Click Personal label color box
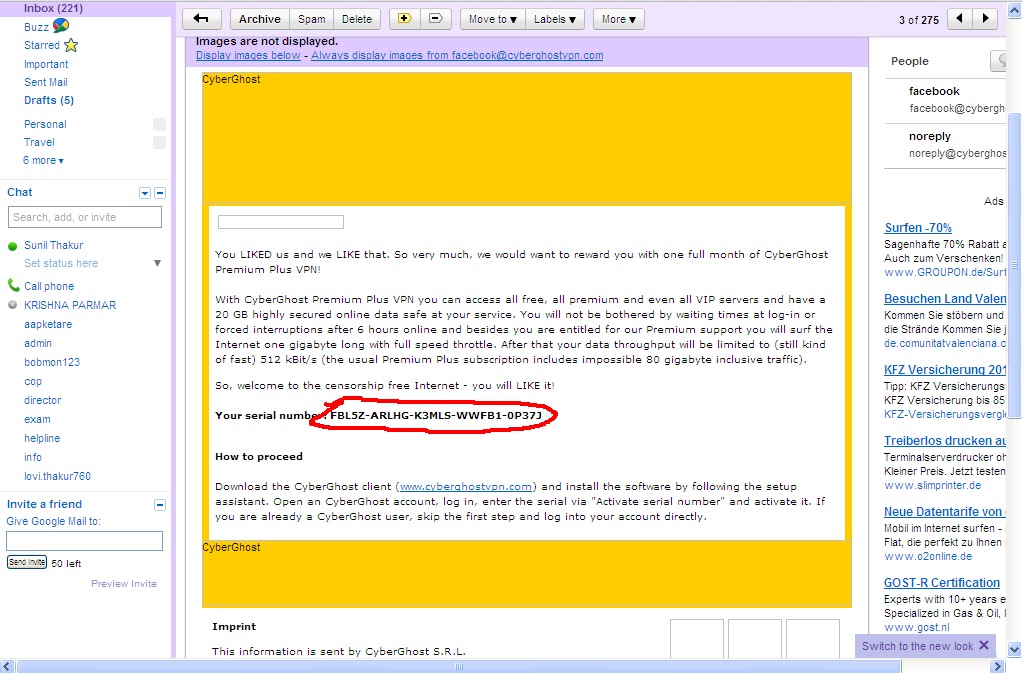The image size is (1022, 673). point(159,124)
